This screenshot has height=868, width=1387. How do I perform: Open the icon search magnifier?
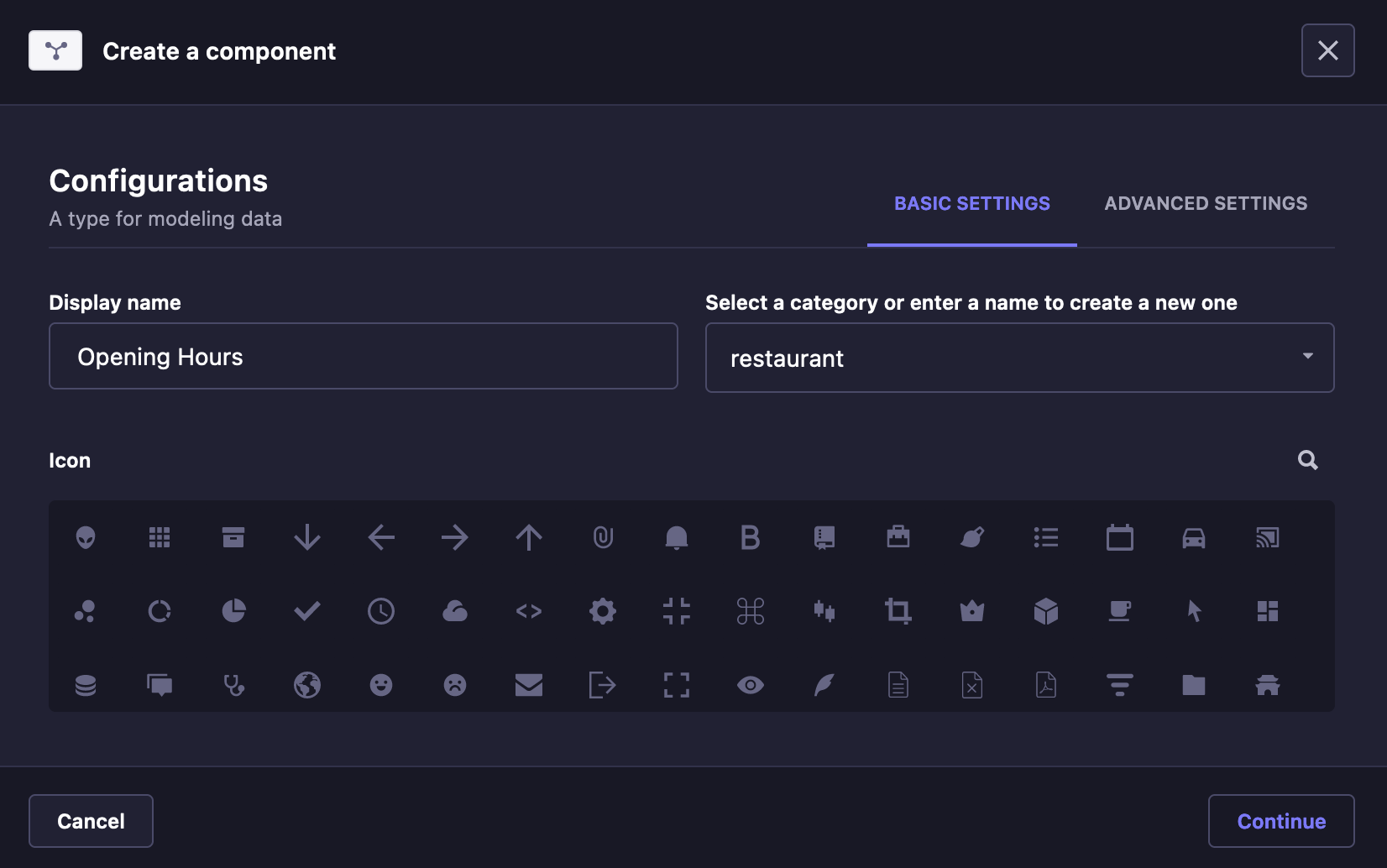pyautogui.click(x=1307, y=460)
